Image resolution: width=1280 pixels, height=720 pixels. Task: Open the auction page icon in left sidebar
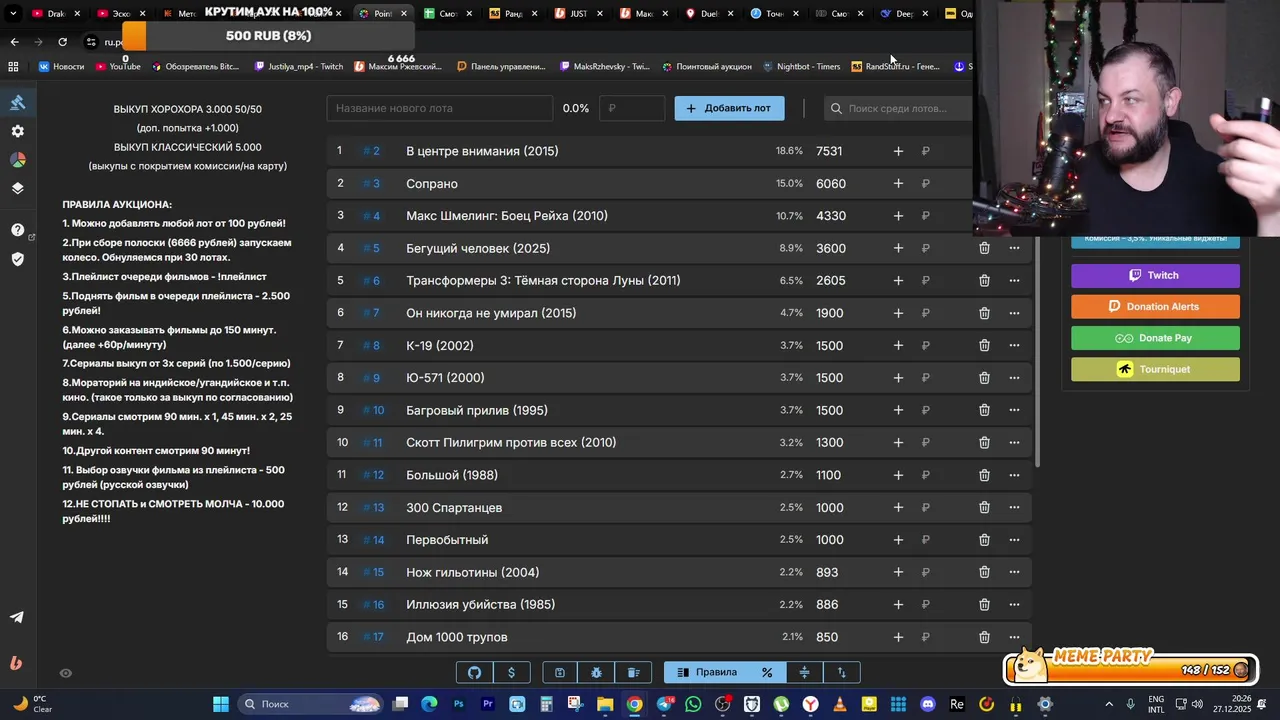(17, 102)
